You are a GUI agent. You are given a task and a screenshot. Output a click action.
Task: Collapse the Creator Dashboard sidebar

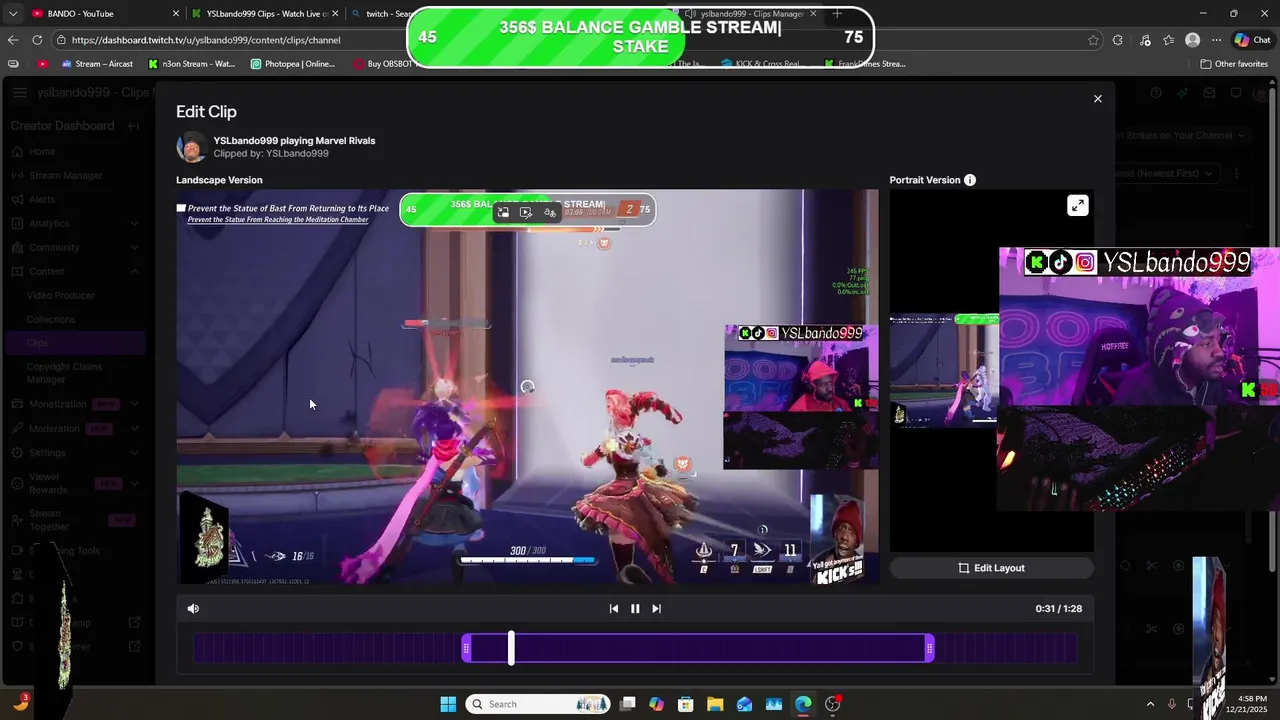[133, 126]
